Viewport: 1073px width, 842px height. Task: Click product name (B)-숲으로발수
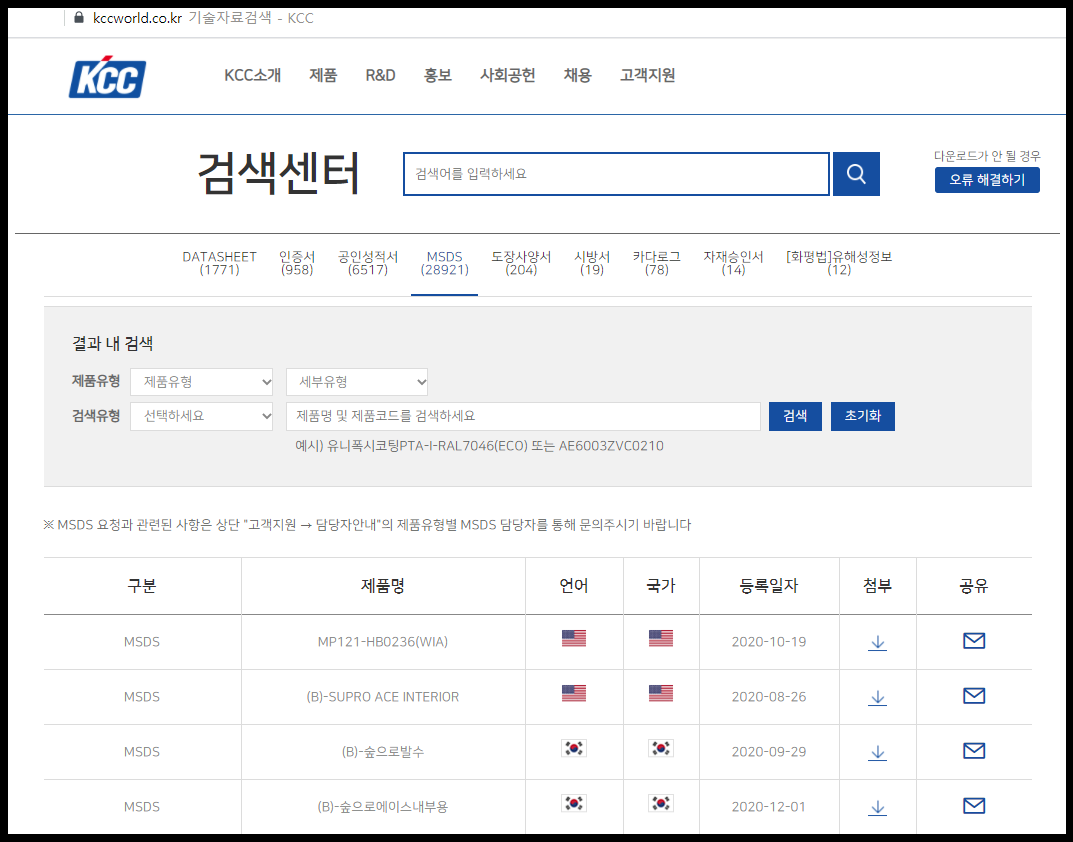pyautogui.click(x=383, y=752)
